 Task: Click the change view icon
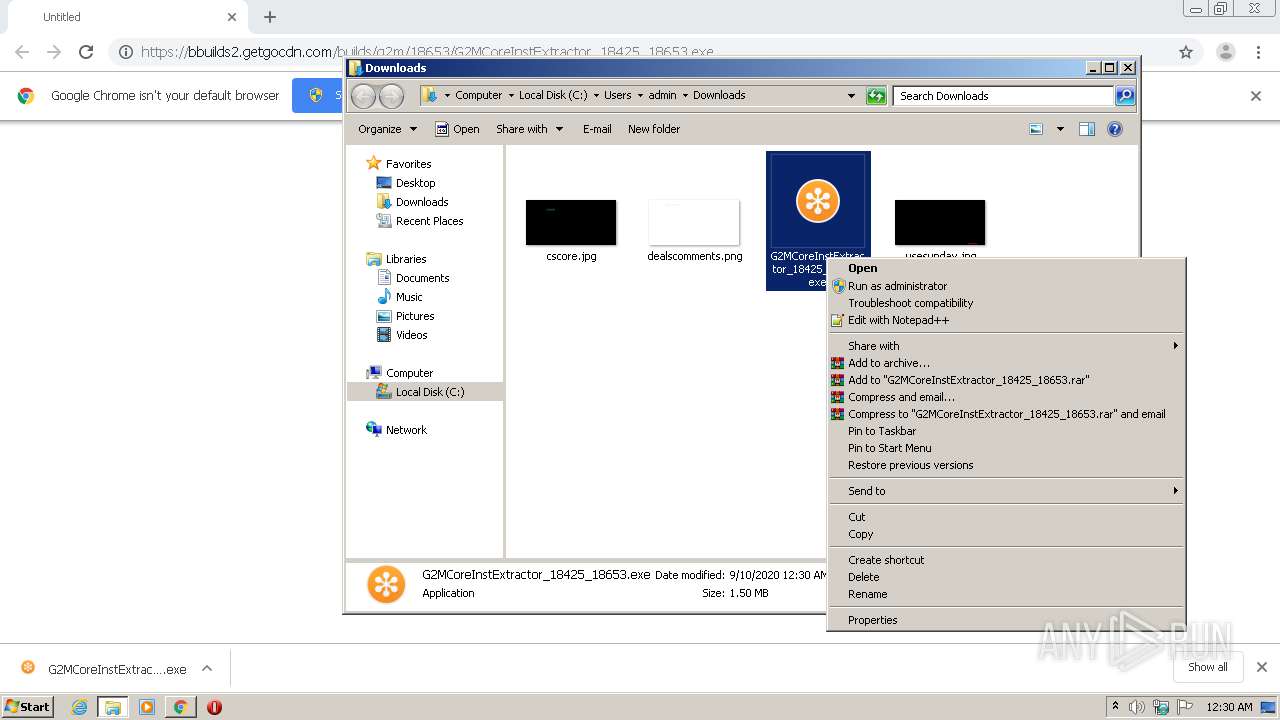1036,129
